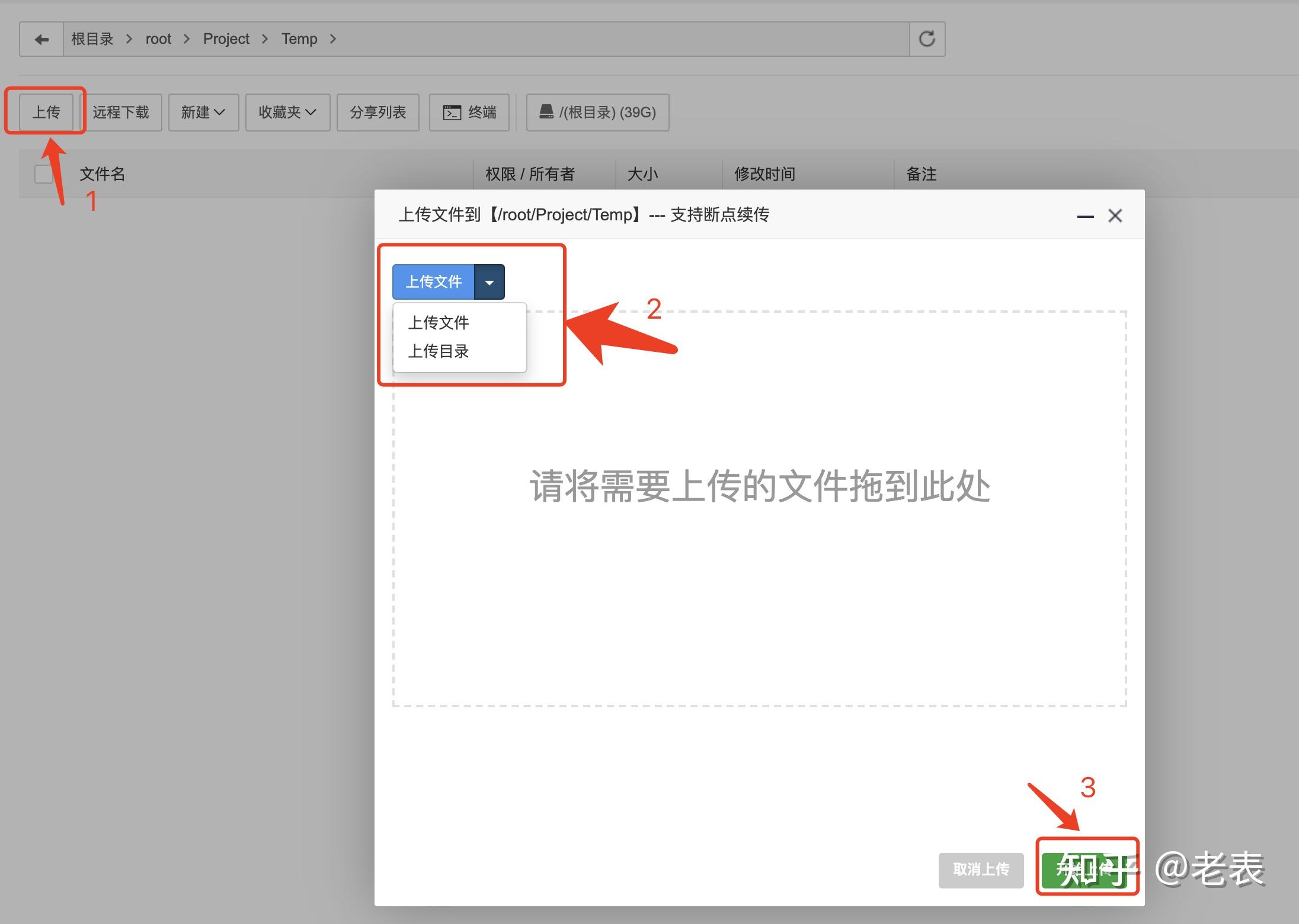Screen dimensions: 1299x924
Task: Select 上传文件 from the dropdown menu
Action: (438, 322)
